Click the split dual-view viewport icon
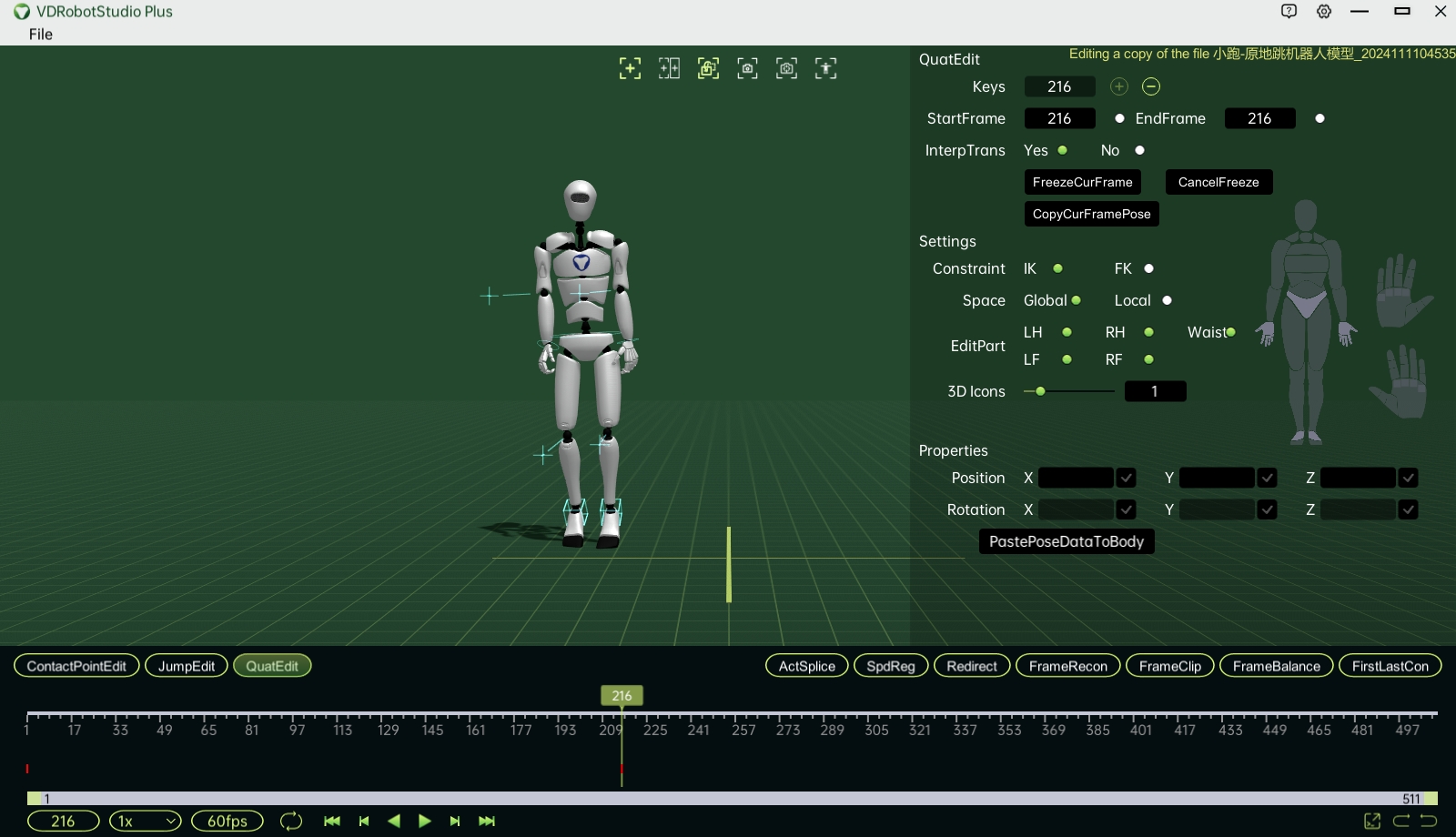This screenshot has height=837, width=1456. pyautogui.click(x=669, y=68)
